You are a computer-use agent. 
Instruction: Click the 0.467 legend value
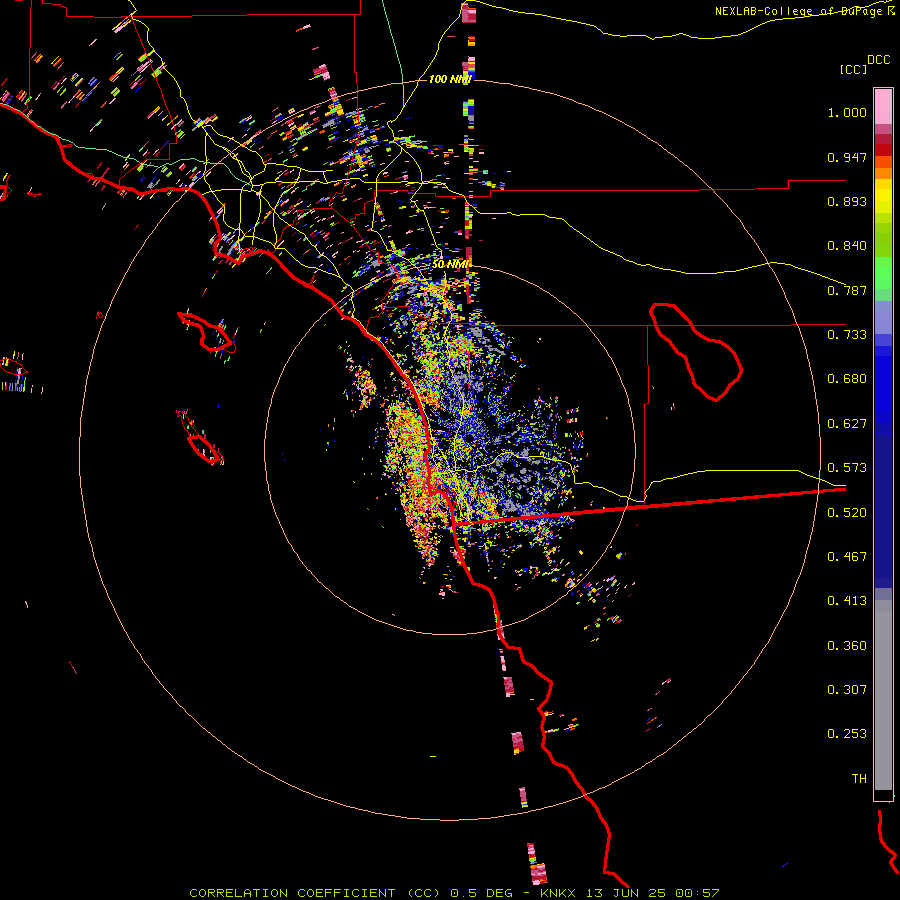pyautogui.click(x=847, y=557)
